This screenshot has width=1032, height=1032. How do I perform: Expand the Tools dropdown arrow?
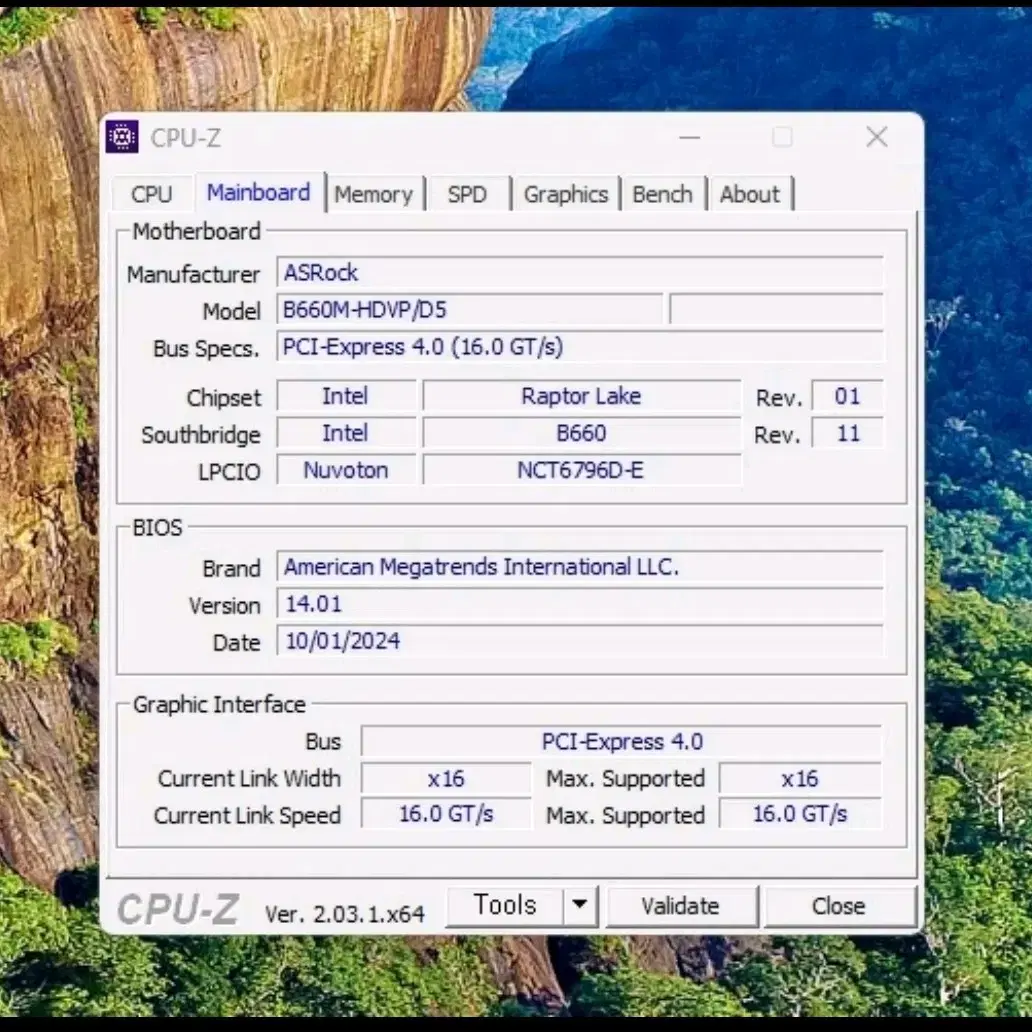click(579, 905)
